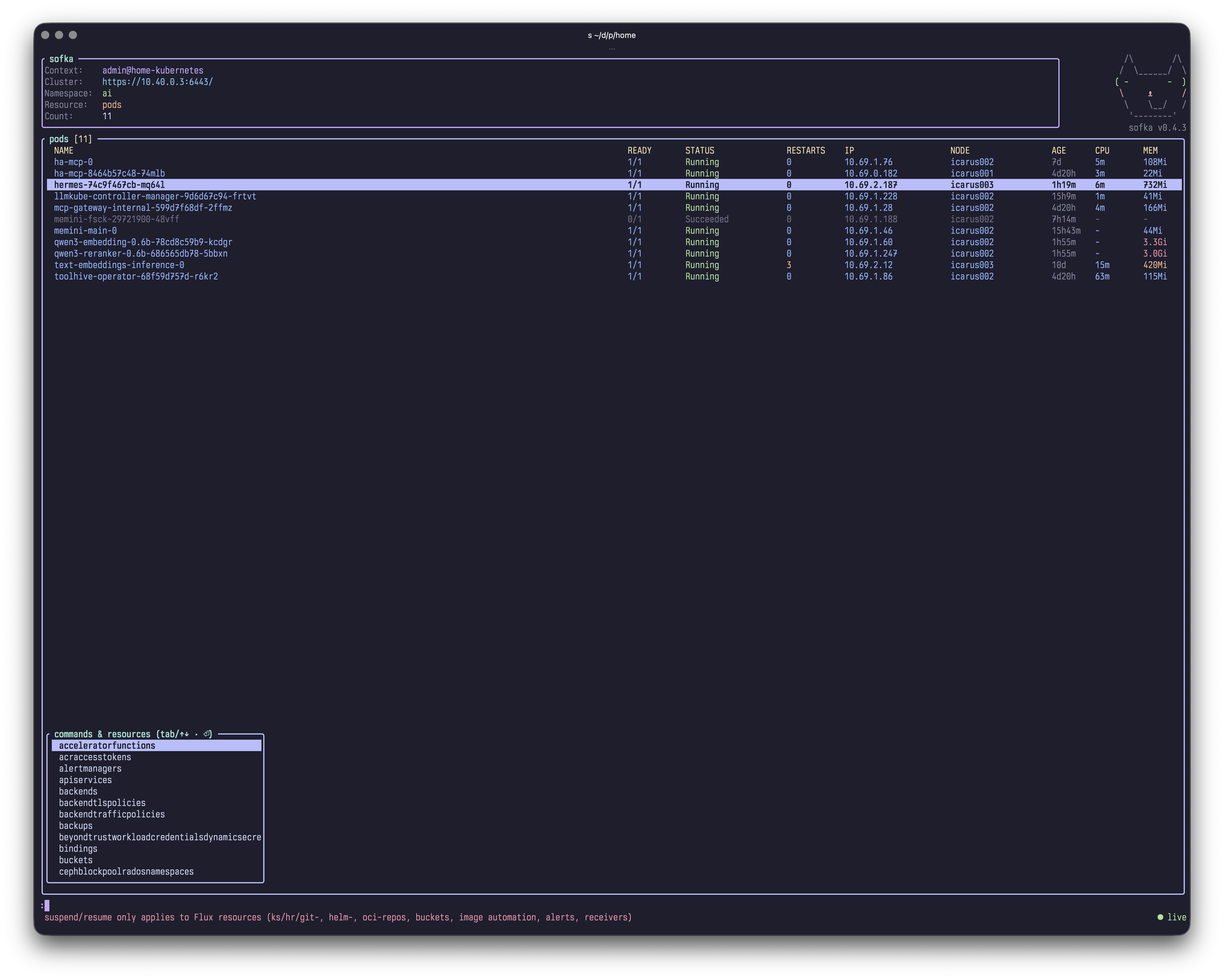Select pod row ha-mcp-0

614,162
